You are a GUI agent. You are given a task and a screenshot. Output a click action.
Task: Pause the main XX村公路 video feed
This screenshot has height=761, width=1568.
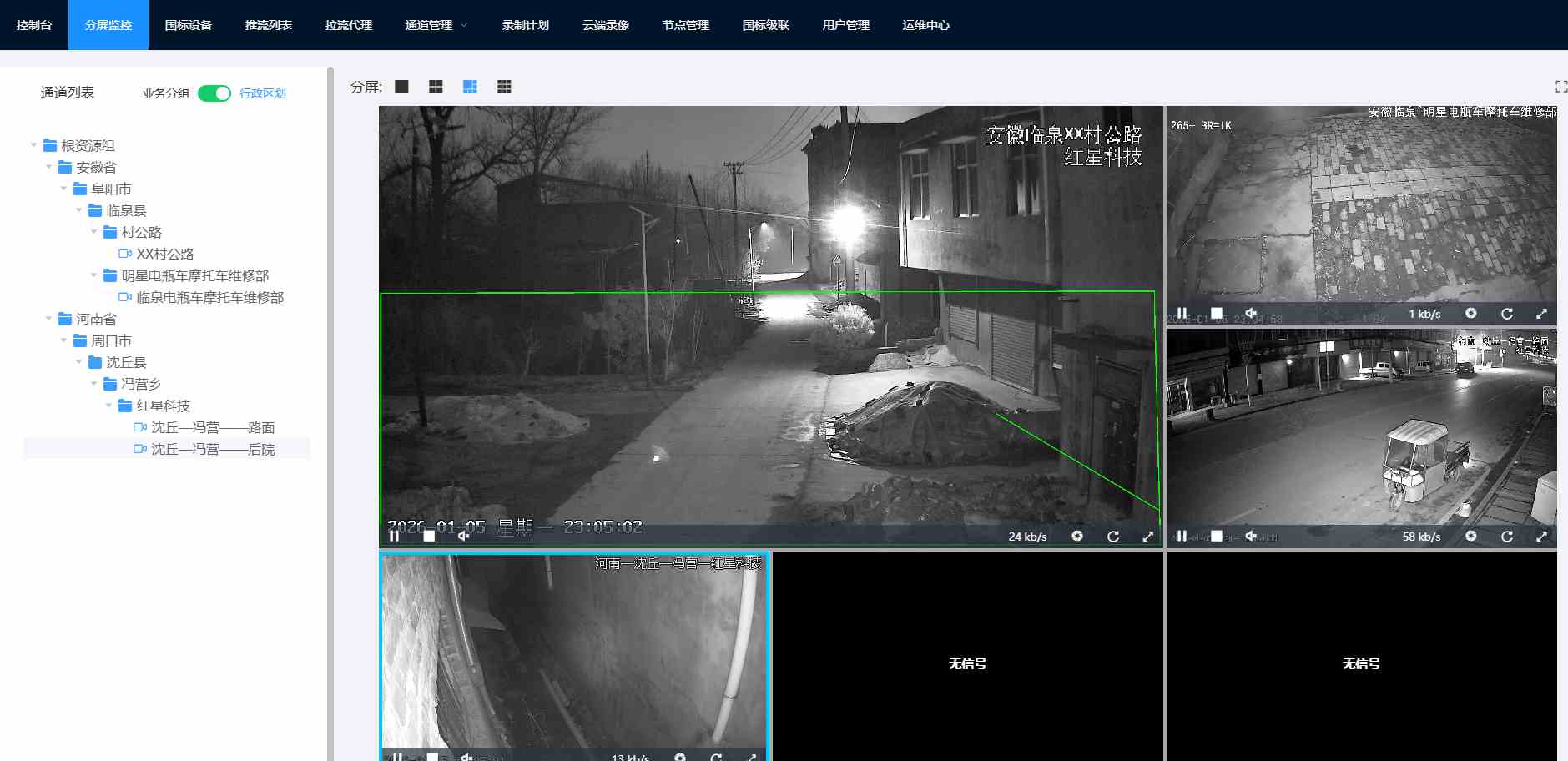(x=394, y=536)
